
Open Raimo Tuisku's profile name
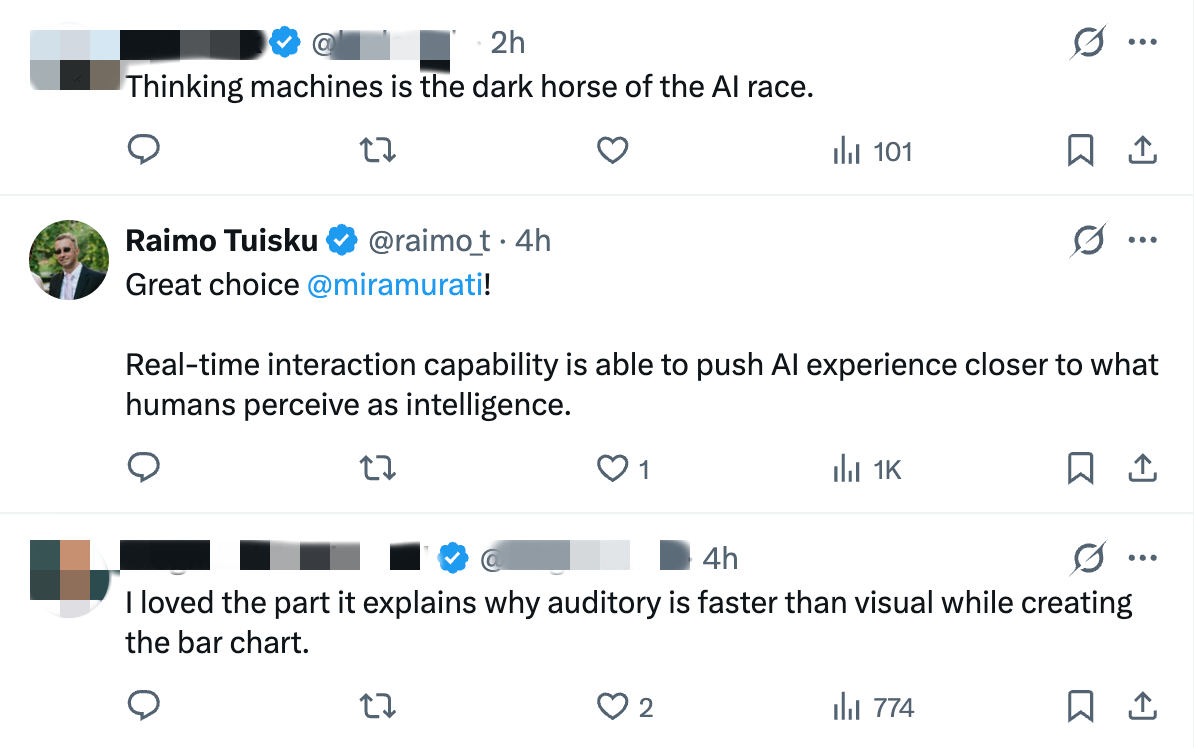click(x=221, y=241)
